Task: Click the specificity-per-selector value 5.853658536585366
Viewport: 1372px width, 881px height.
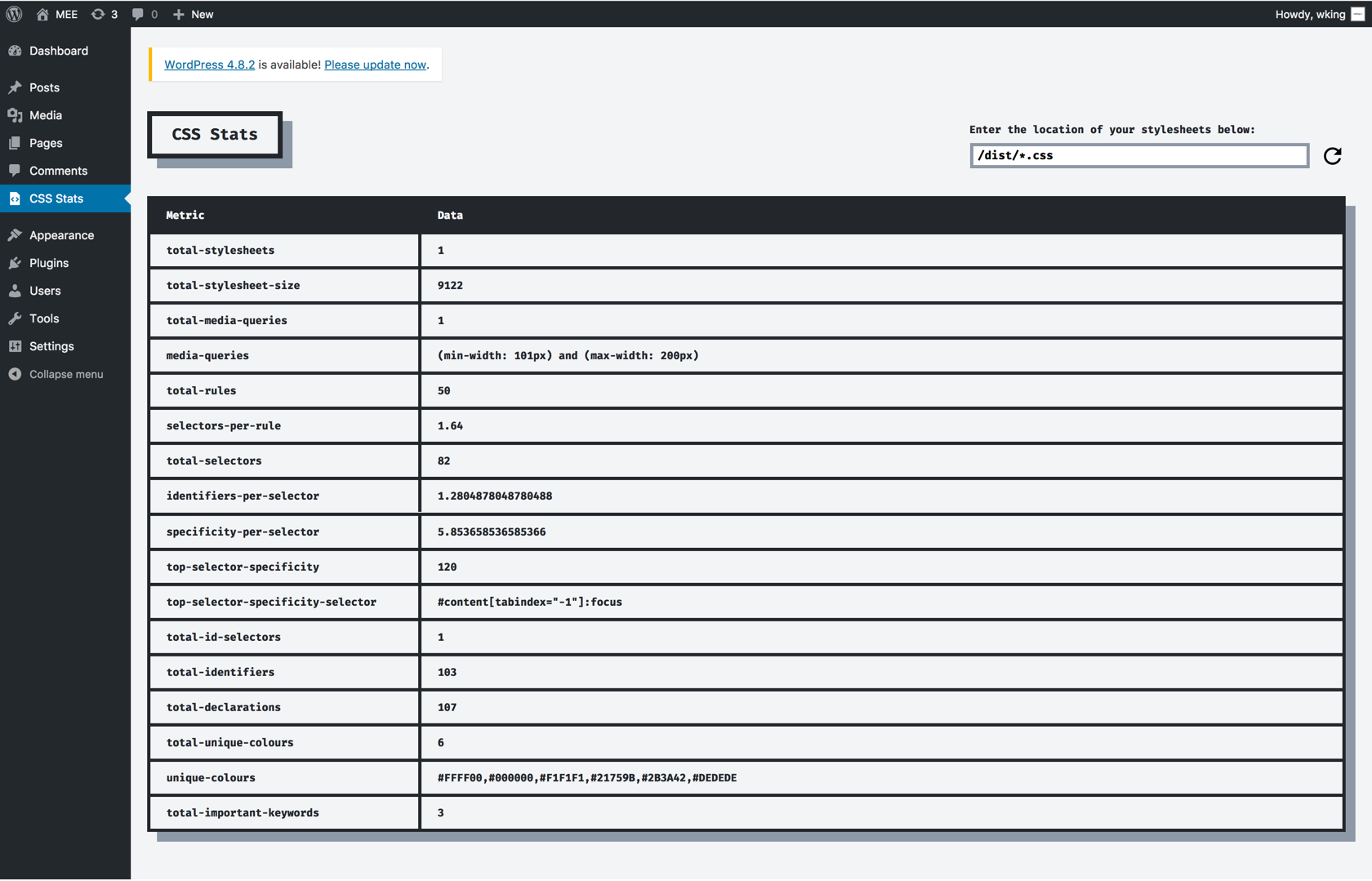Action: tap(492, 532)
